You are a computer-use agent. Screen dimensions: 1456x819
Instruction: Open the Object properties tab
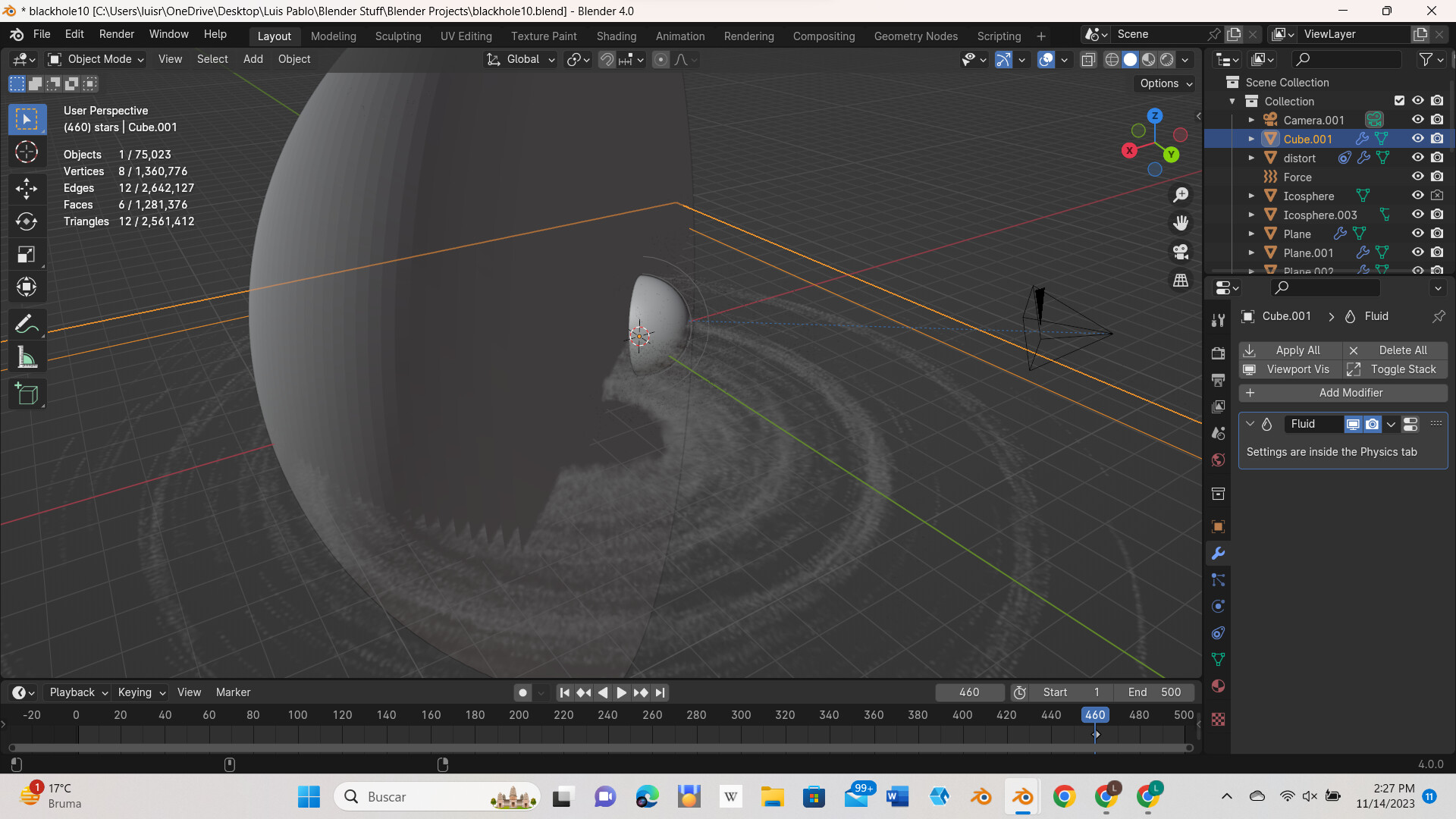pyautogui.click(x=1218, y=527)
